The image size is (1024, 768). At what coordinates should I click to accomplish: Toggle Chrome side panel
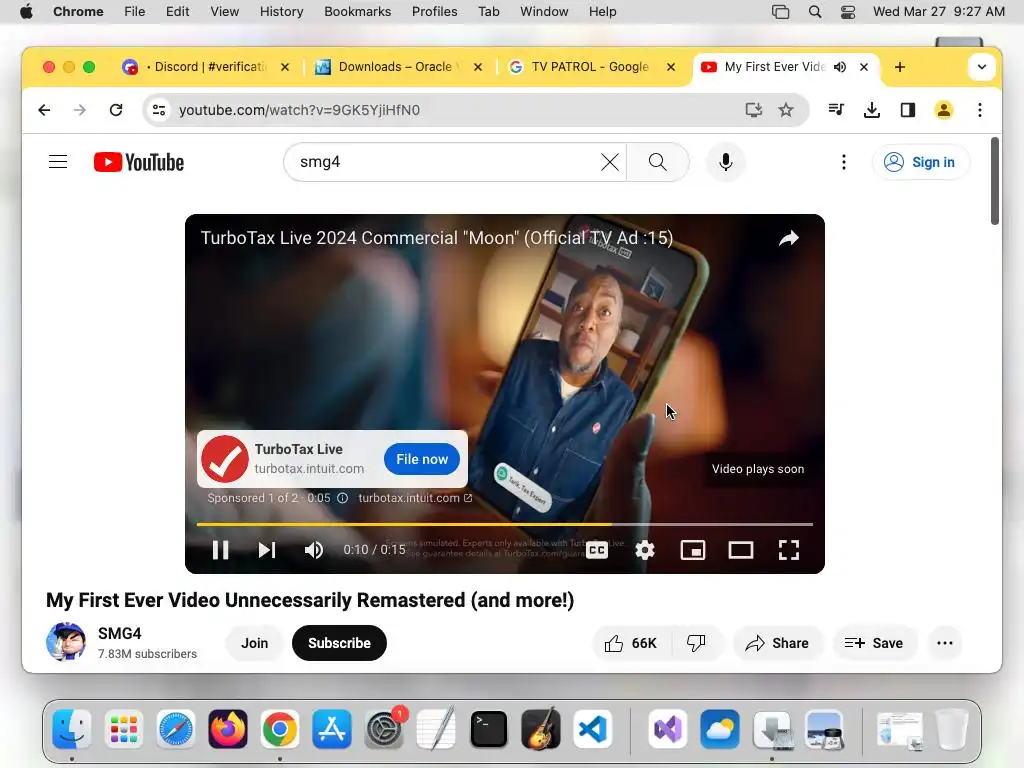tap(908, 110)
